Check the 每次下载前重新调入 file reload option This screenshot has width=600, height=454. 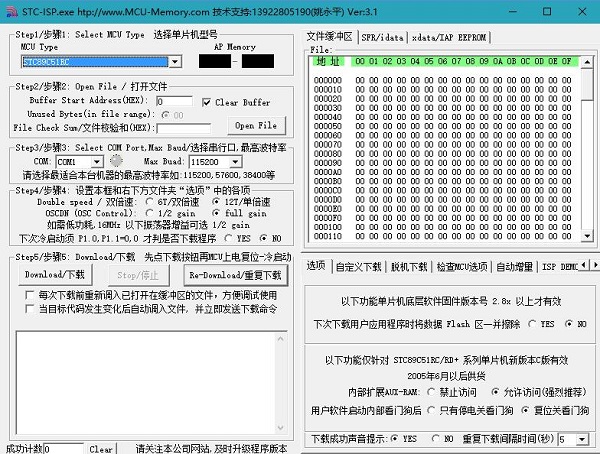29,296
